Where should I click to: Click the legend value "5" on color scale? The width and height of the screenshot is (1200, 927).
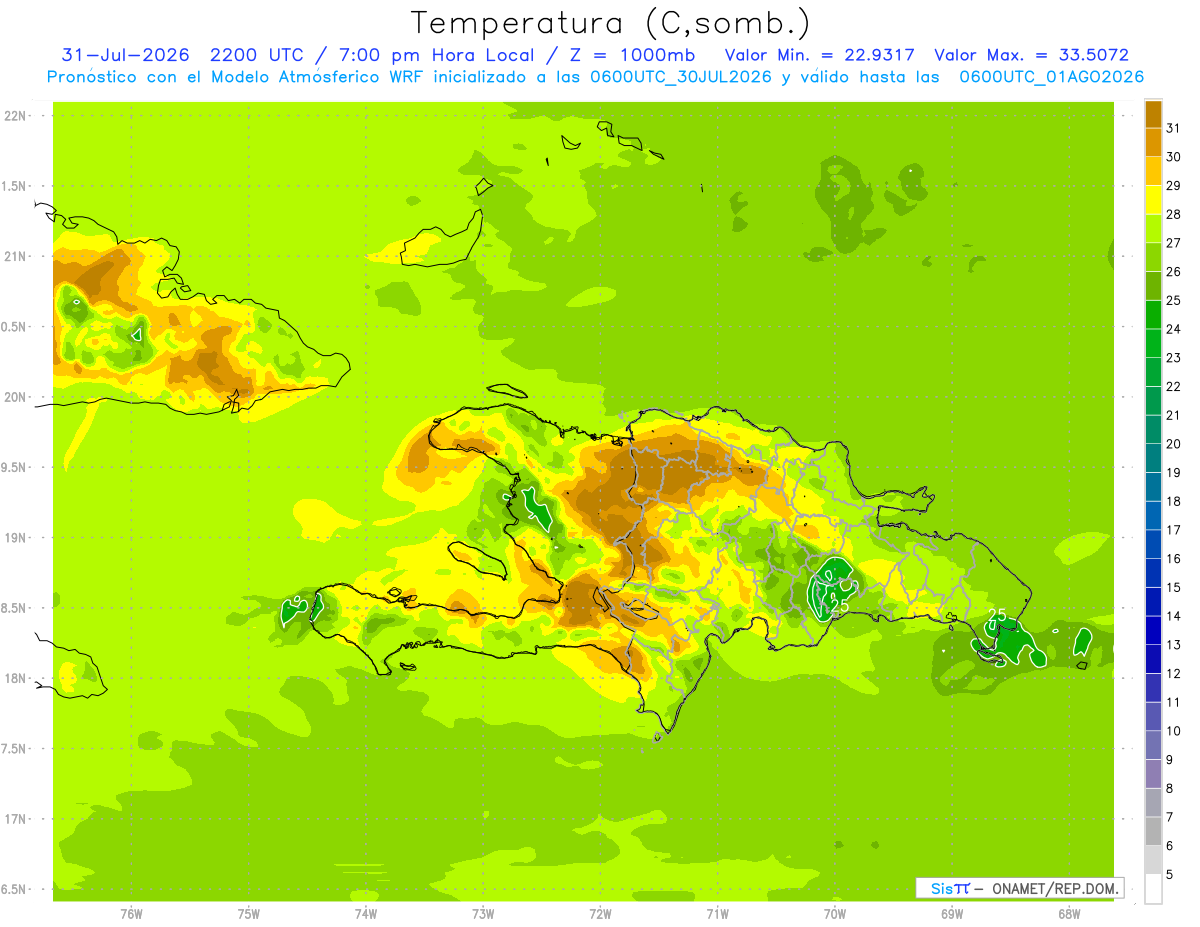(x=1170, y=875)
